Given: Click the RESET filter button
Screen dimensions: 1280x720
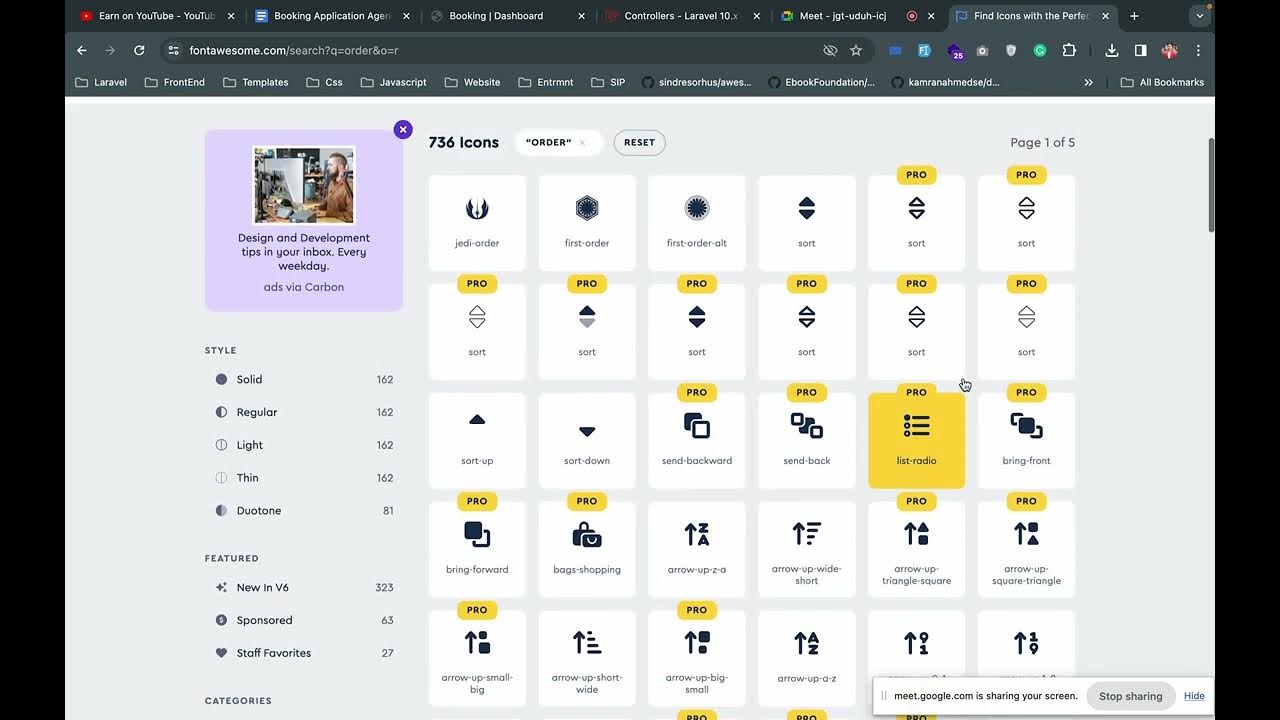Looking at the screenshot, I should 639,142.
